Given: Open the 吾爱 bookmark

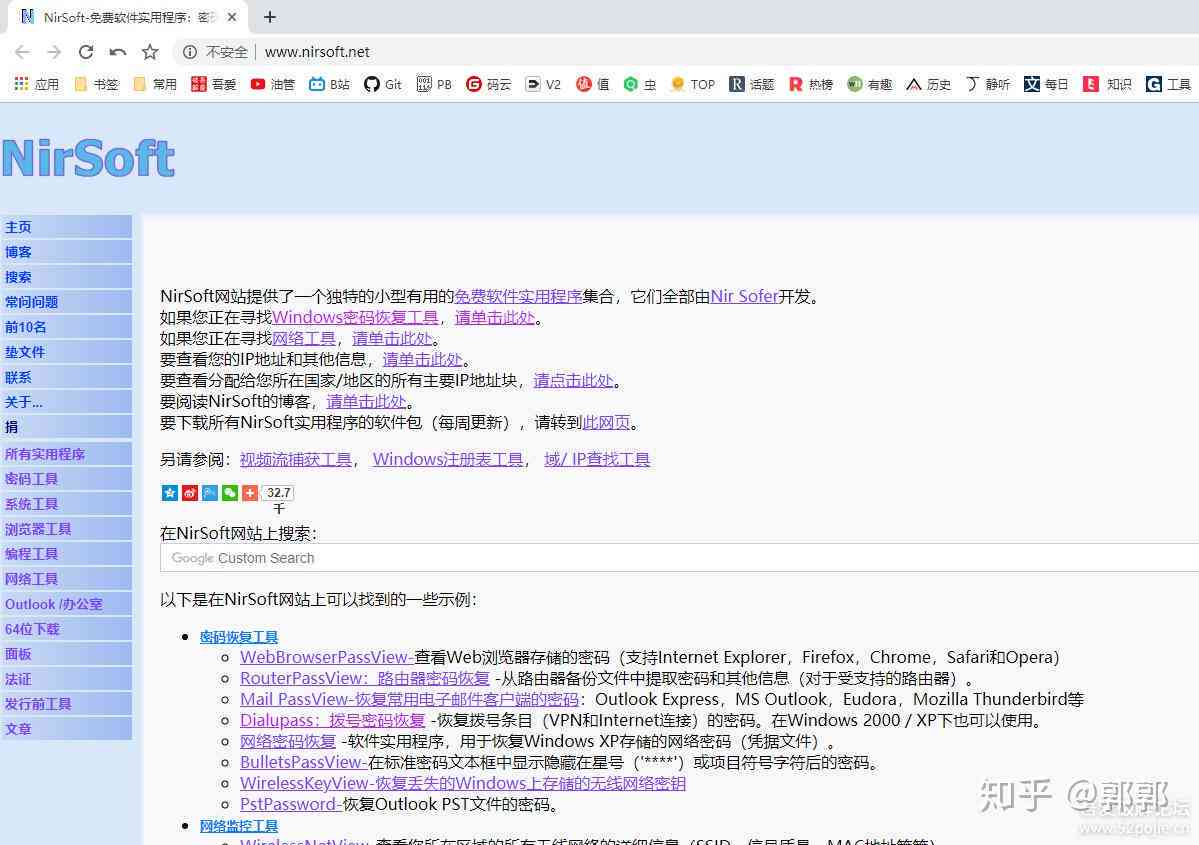Looking at the screenshot, I should tap(213, 84).
